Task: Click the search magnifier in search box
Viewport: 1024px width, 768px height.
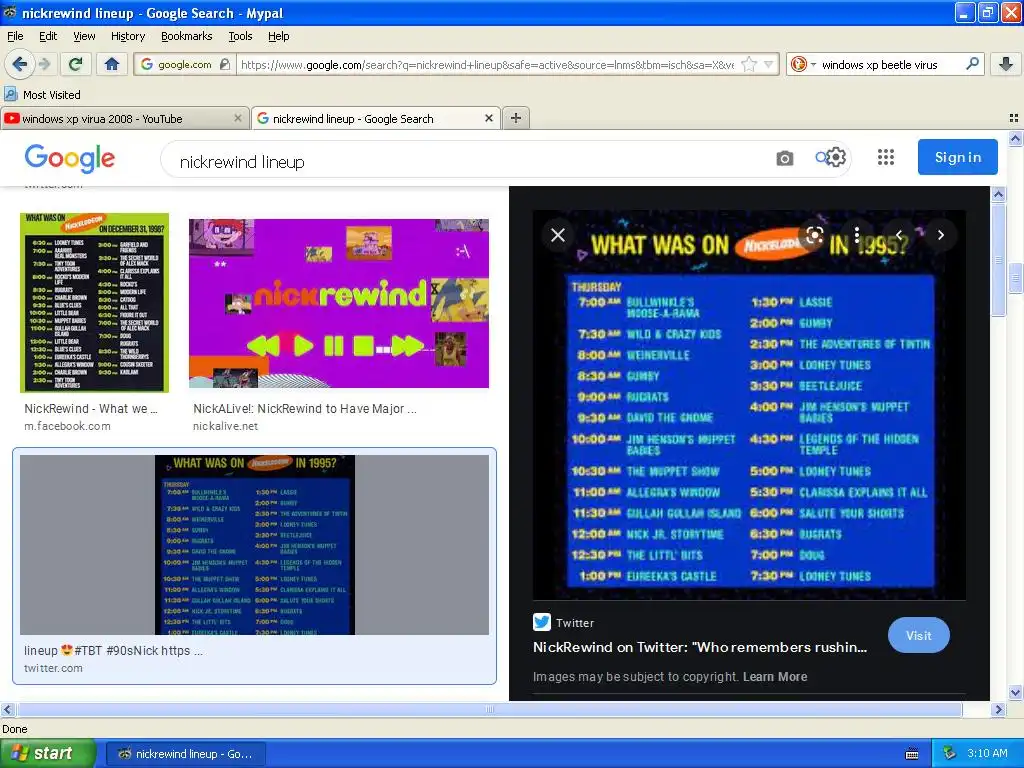Action: point(972,64)
